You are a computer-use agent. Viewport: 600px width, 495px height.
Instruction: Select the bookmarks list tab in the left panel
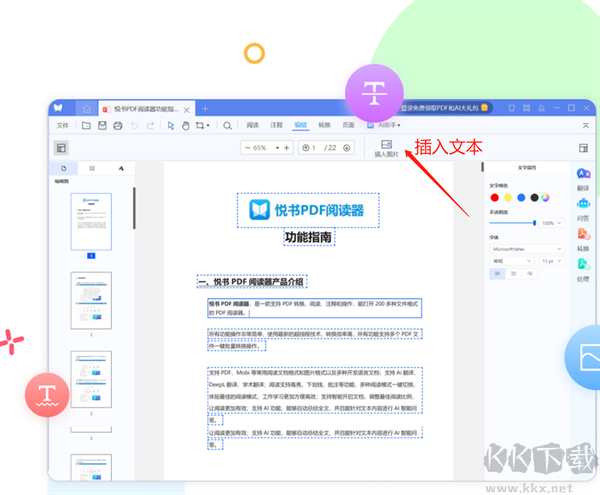pos(92,168)
